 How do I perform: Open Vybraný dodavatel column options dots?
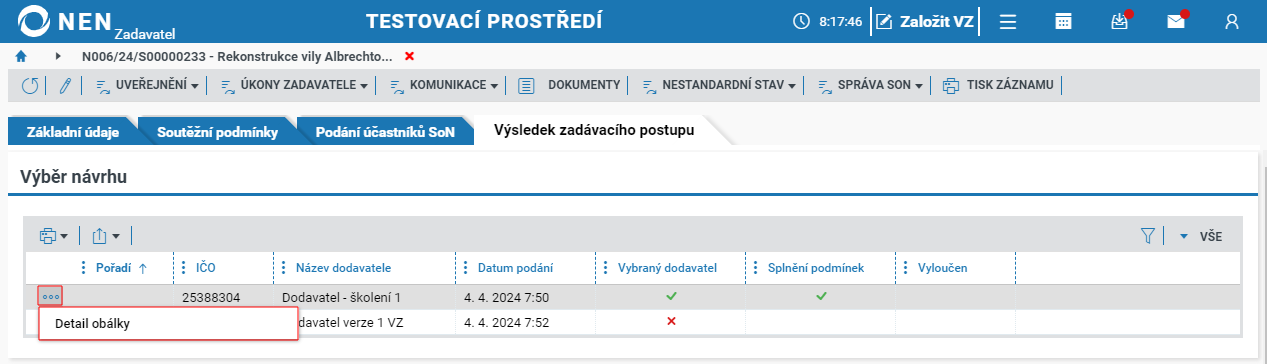pyautogui.click(x=605, y=268)
